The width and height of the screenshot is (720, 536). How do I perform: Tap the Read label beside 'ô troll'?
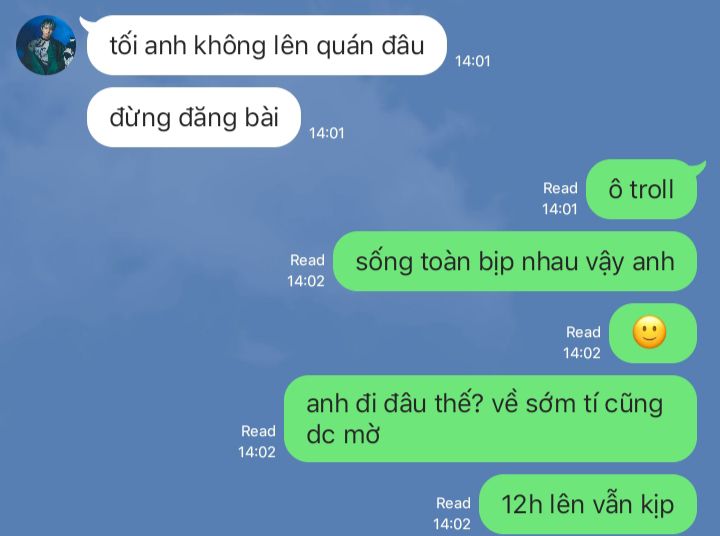click(x=560, y=188)
